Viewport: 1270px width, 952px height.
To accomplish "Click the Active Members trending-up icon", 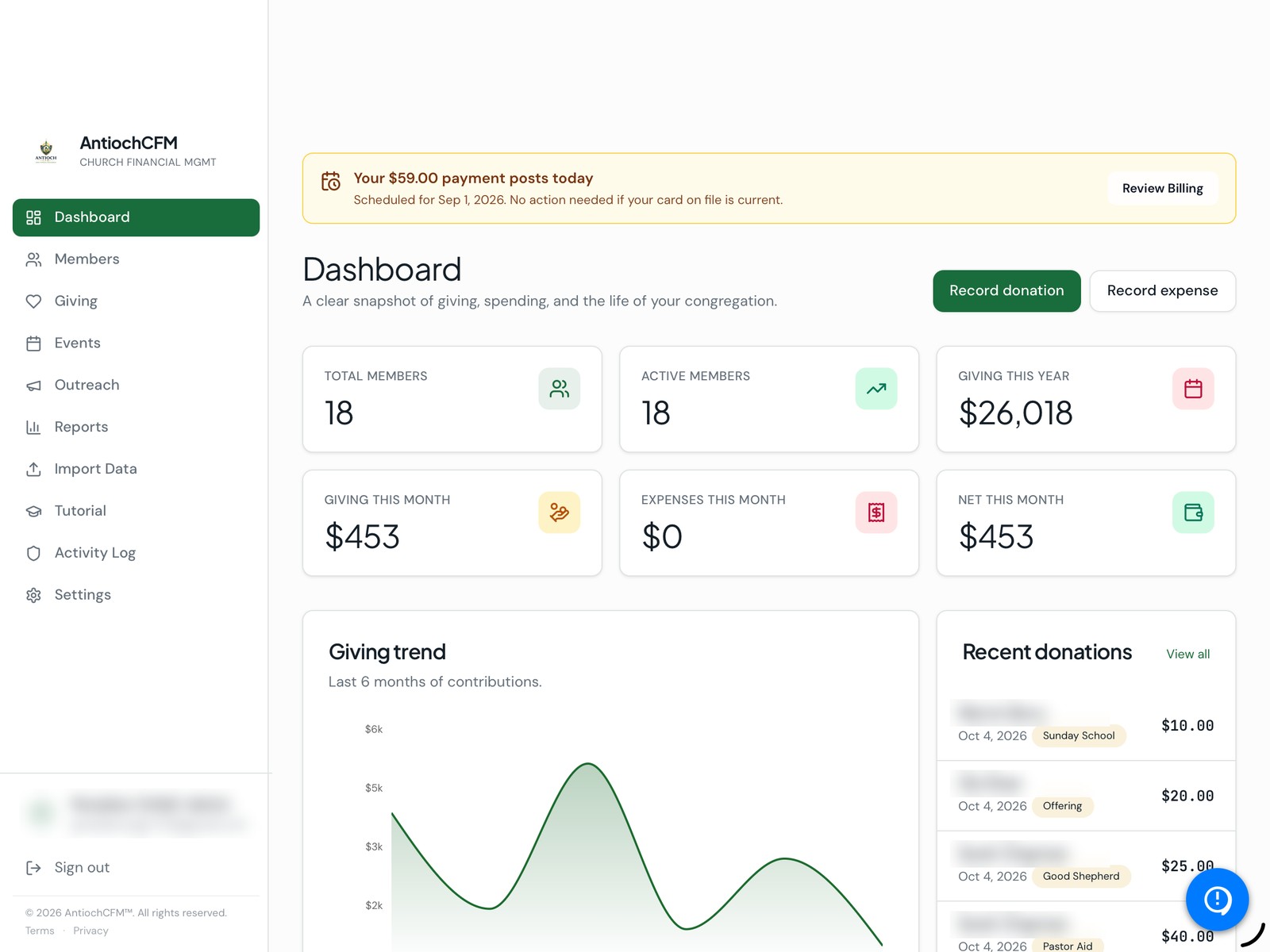I will click(x=876, y=389).
